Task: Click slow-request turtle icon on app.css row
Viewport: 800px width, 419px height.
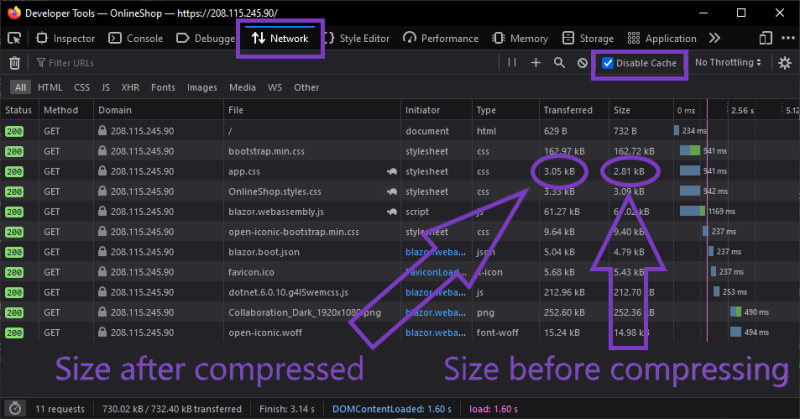Action: pyautogui.click(x=392, y=171)
